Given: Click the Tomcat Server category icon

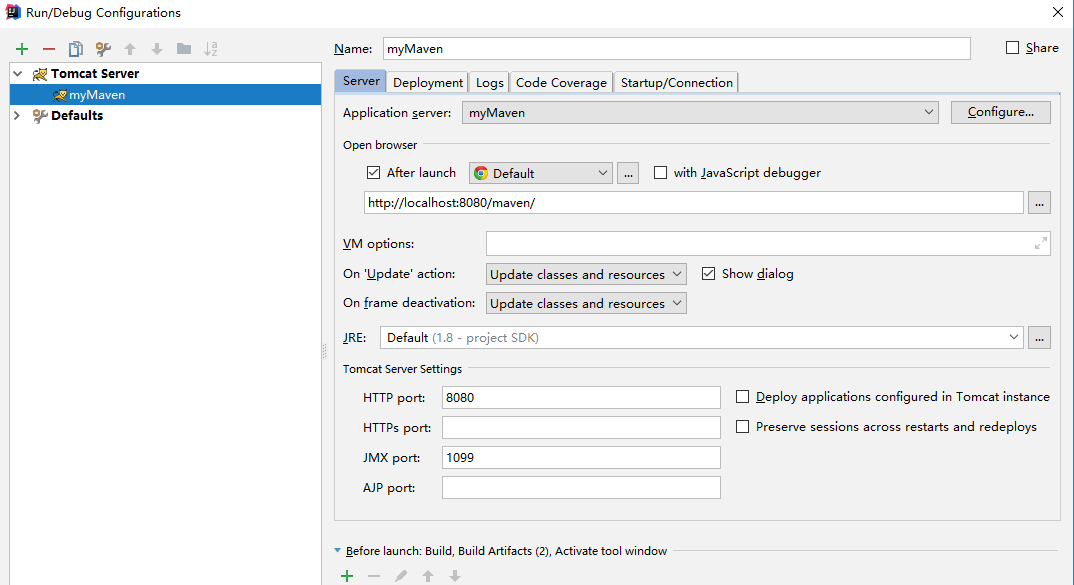Looking at the screenshot, I should [x=40, y=74].
